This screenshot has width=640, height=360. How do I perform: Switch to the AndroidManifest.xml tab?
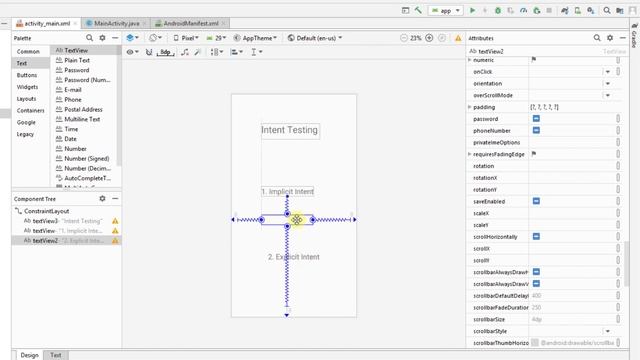pos(190,23)
